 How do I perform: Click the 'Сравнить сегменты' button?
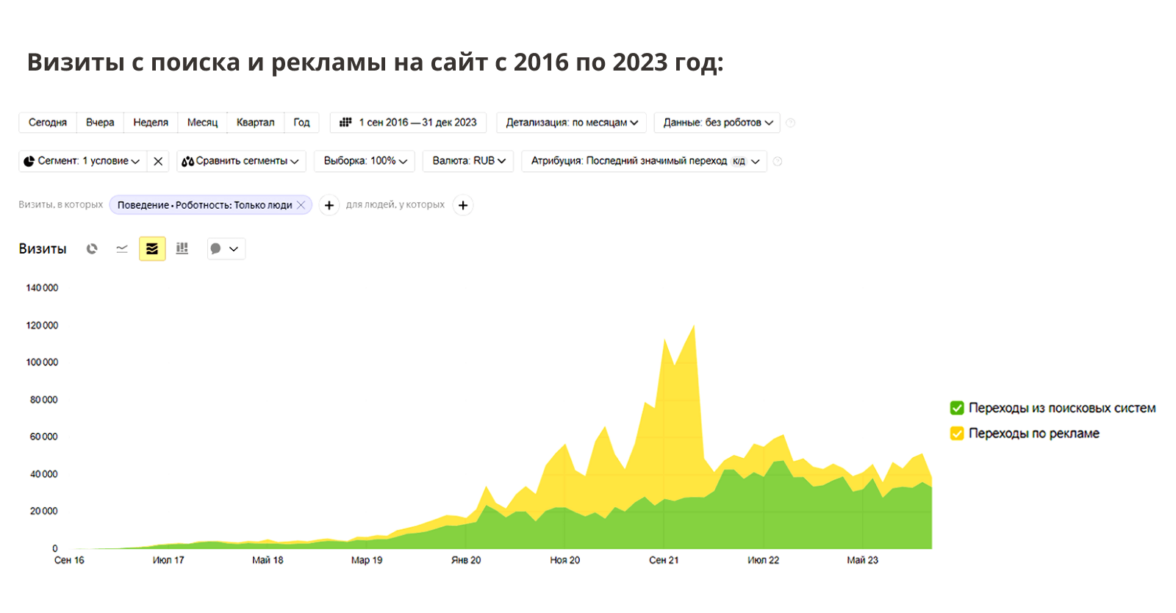(240, 161)
